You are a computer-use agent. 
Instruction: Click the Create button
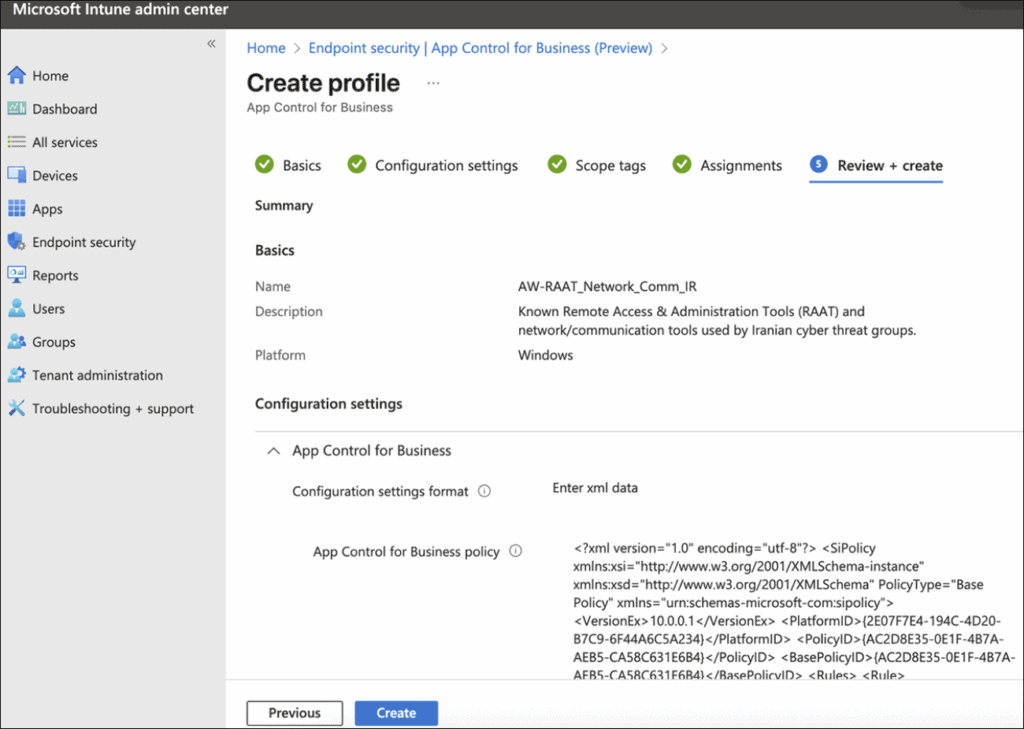pos(396,713)
